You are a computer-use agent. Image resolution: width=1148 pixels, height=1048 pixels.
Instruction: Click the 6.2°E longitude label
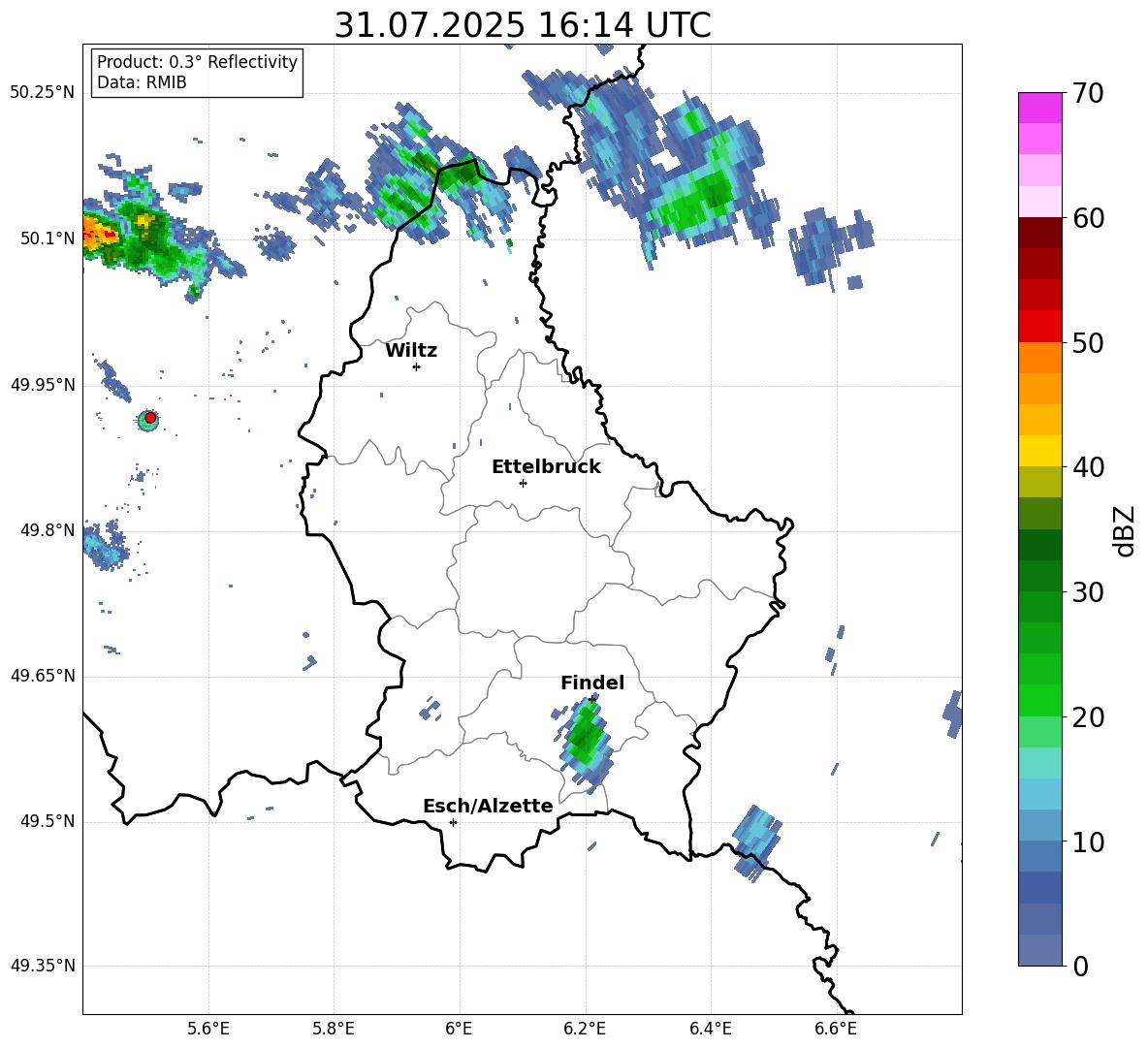[x=585, y=1030]
